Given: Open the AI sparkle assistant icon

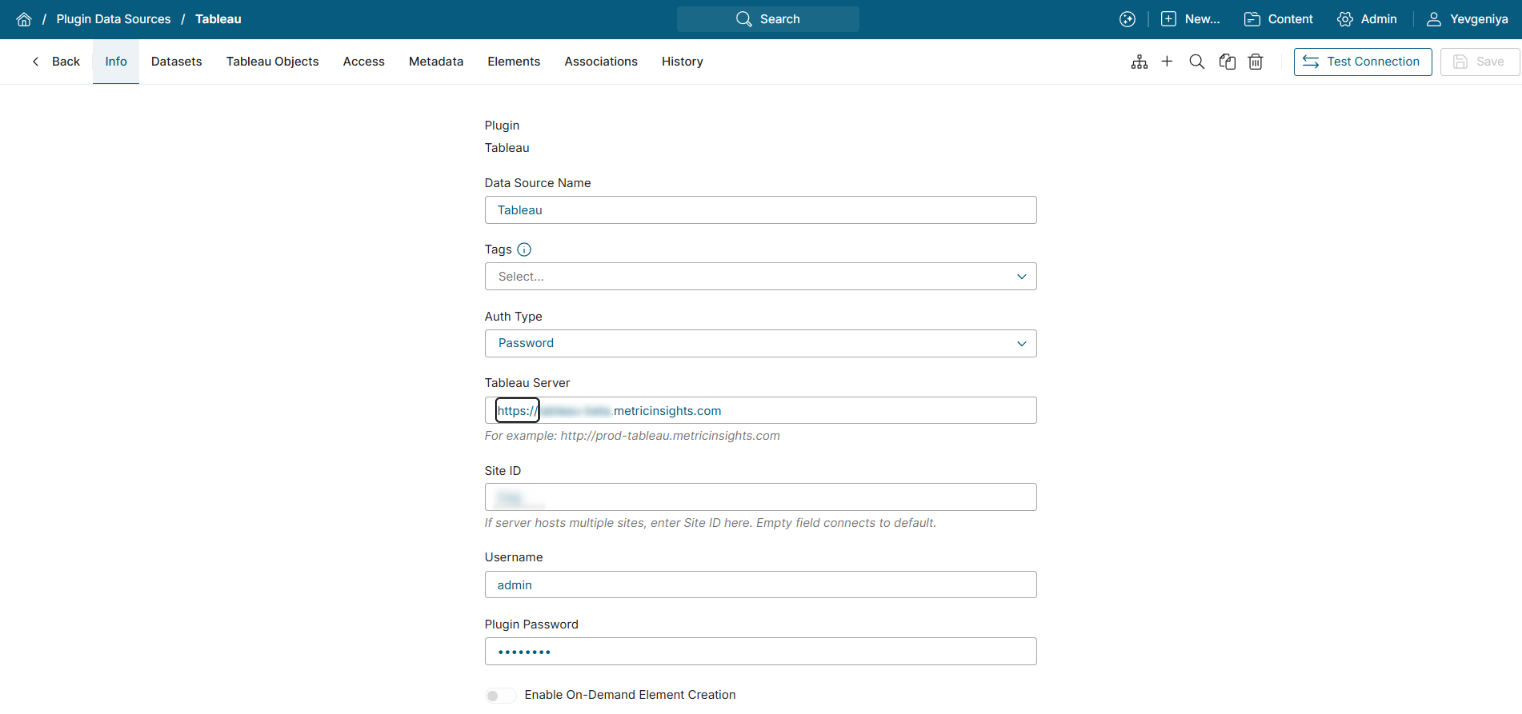Looking at the screenshot, I should 1127,19.
